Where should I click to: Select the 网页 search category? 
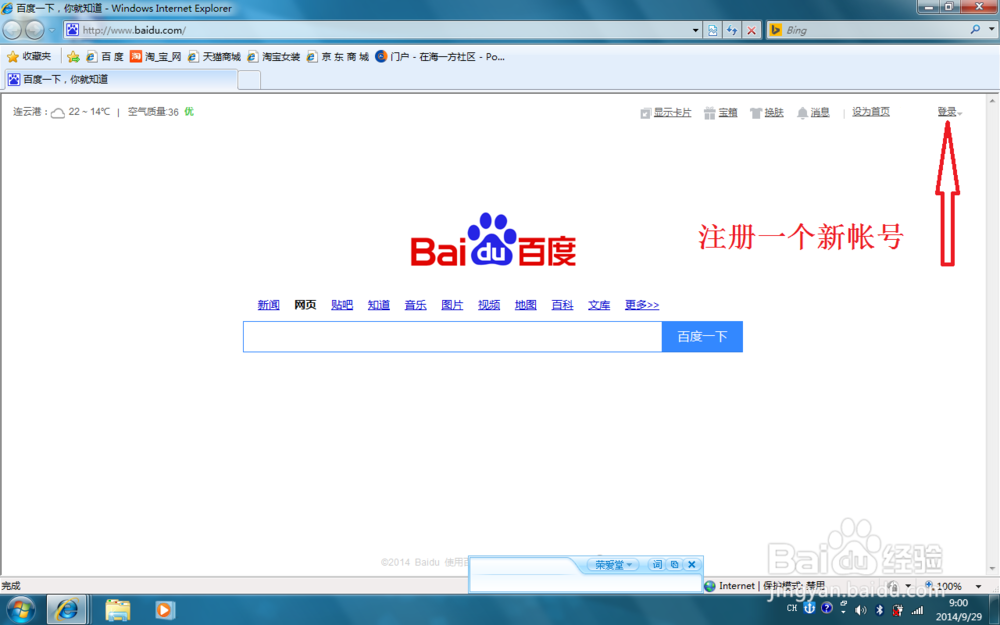click(305, 305)
